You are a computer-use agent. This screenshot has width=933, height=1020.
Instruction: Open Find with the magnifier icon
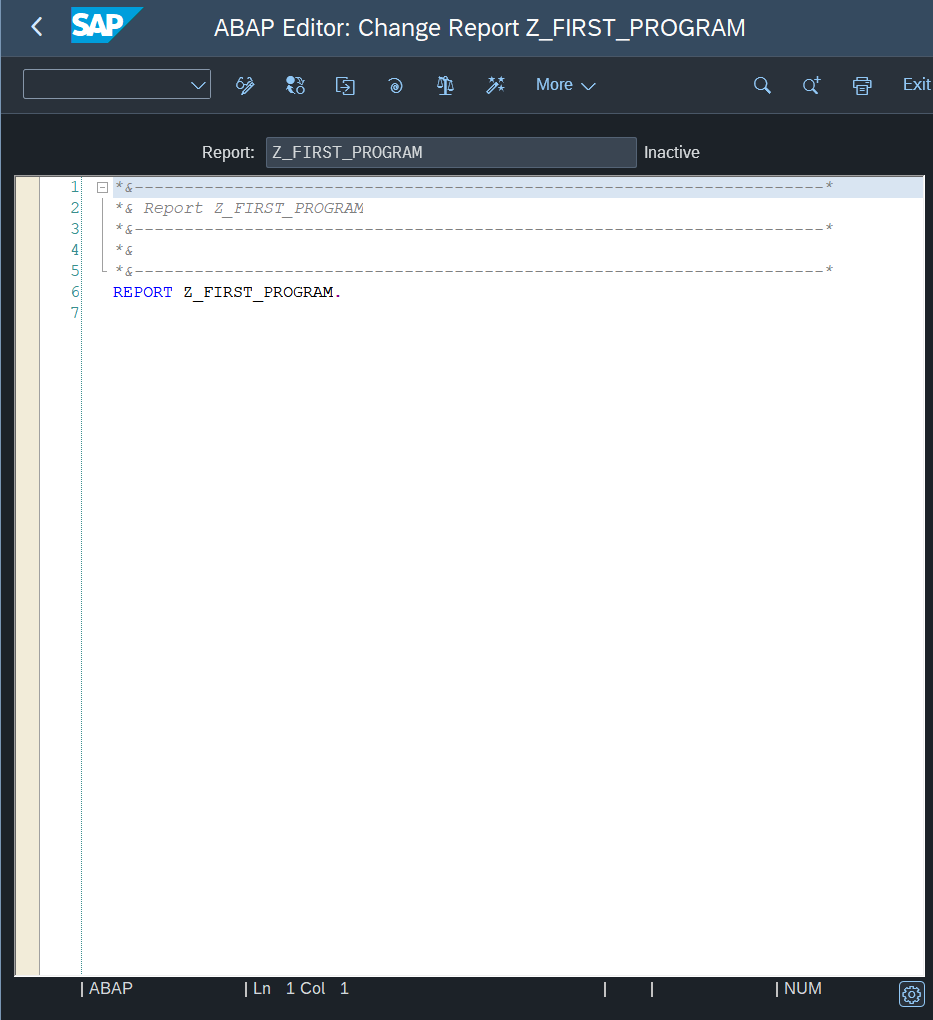[x=762, y=85]
